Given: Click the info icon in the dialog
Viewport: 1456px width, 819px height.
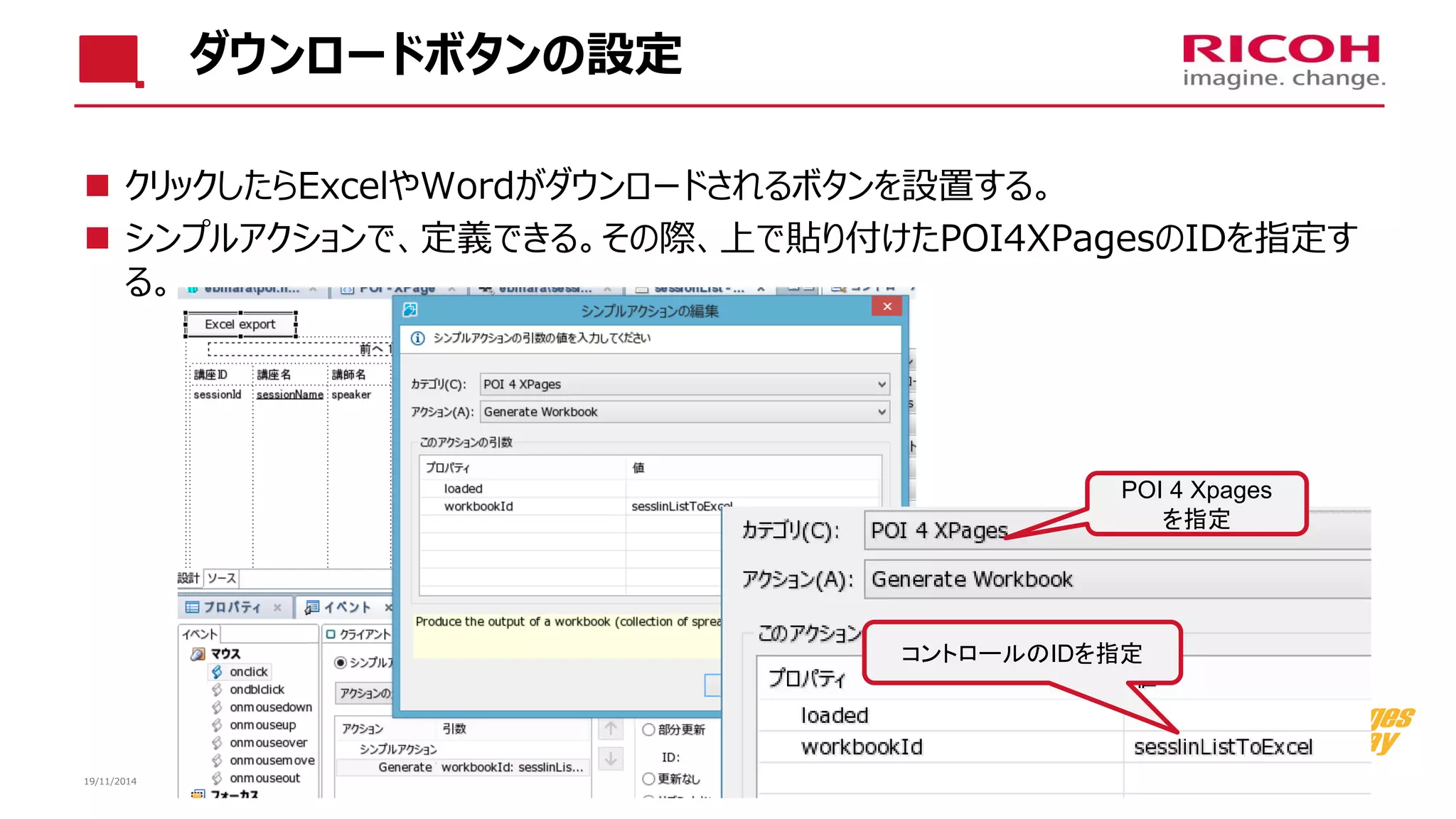Looking at the screenshot, I should pyautogui.click(x=418, y=338).
